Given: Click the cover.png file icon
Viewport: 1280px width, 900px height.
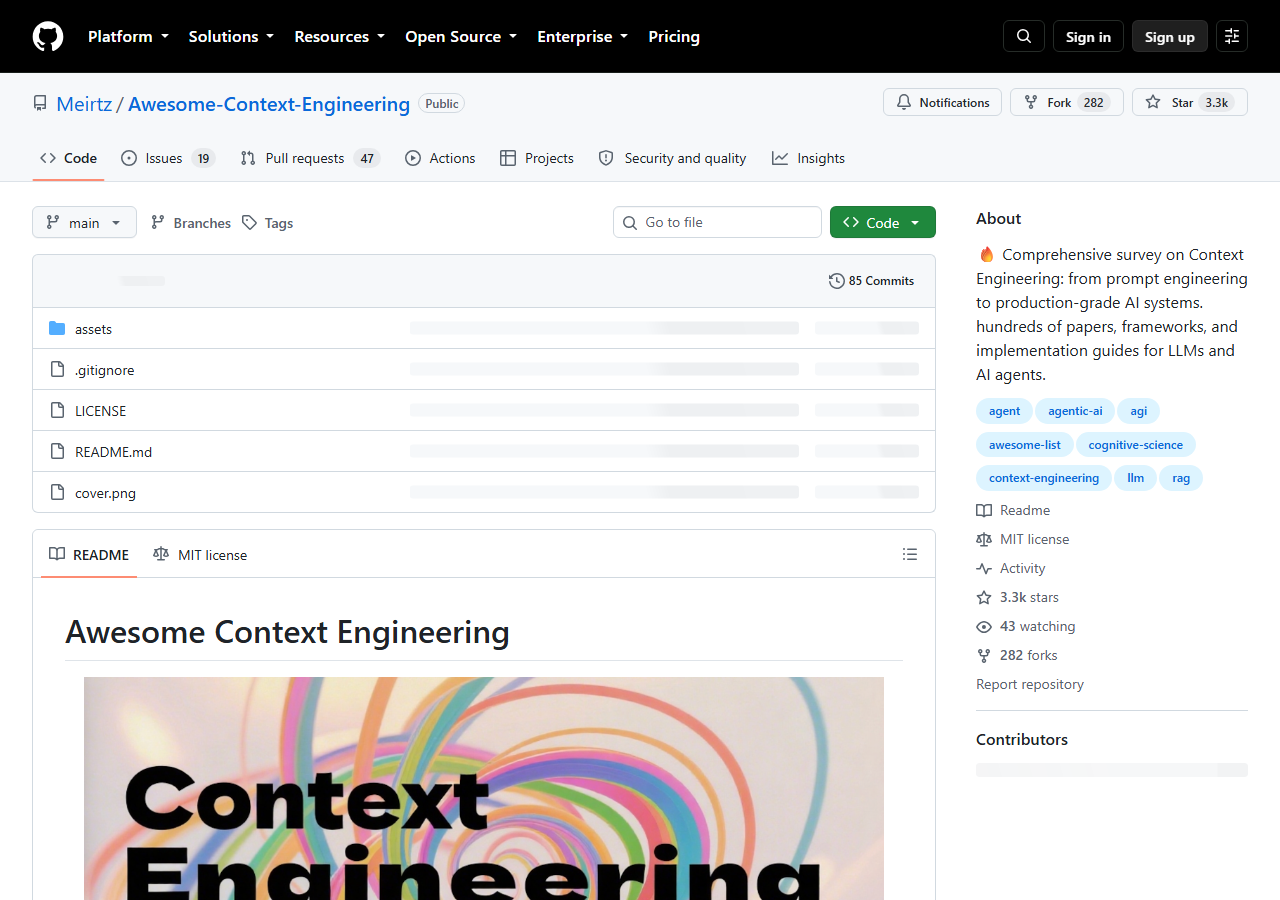Looking at the screenshot, I should coord(57,493).
